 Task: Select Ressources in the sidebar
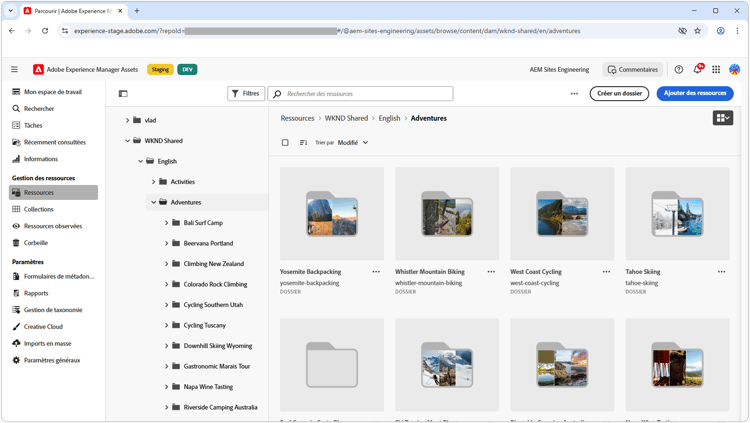tap(54, 192)
